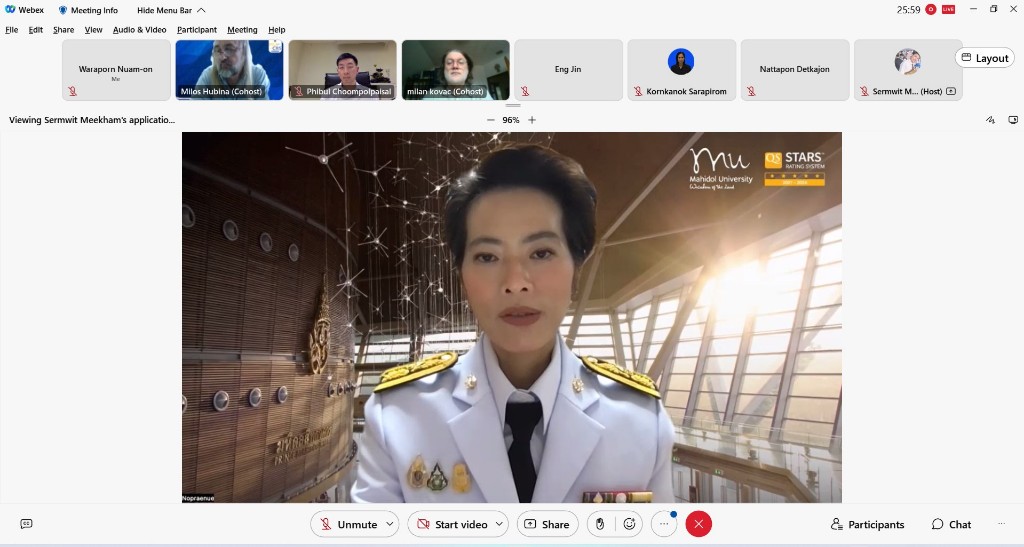1024x547 pixels.
Task: Click the gesture recognition hand icon
Action: (600, 524)
